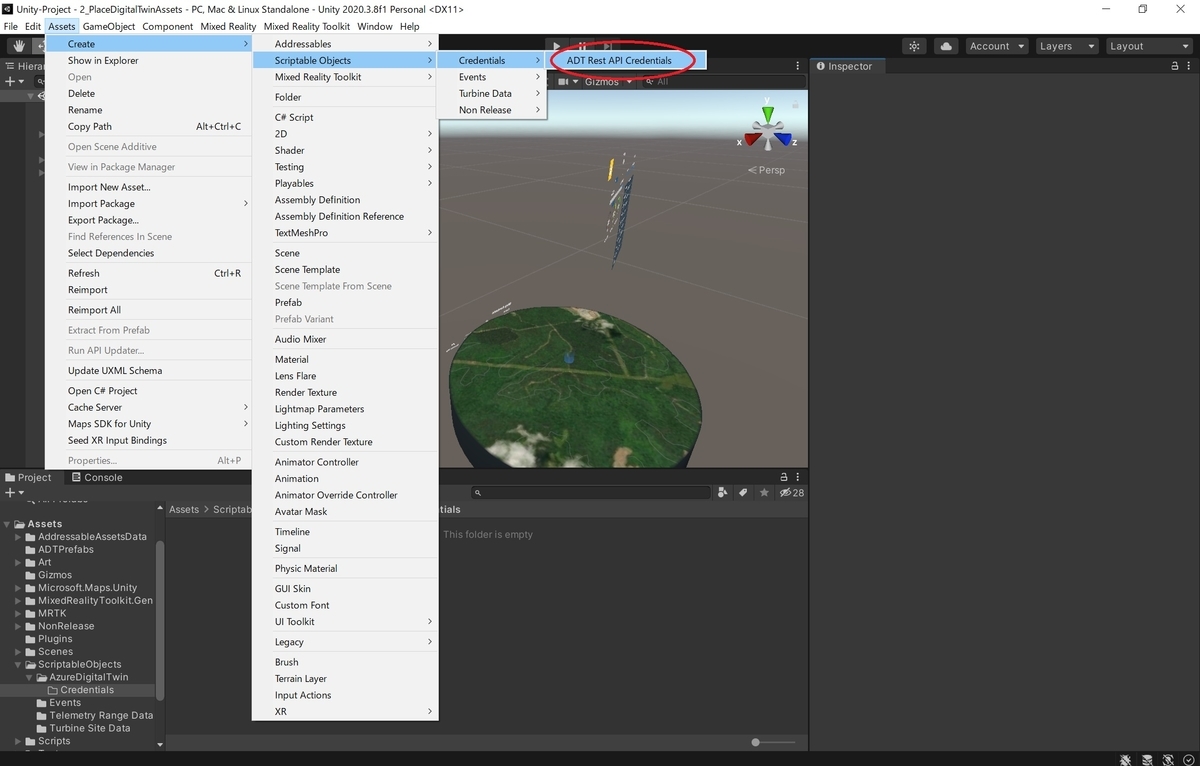Click the scene orientation gizmo Y axis cone

click(767, 116)
